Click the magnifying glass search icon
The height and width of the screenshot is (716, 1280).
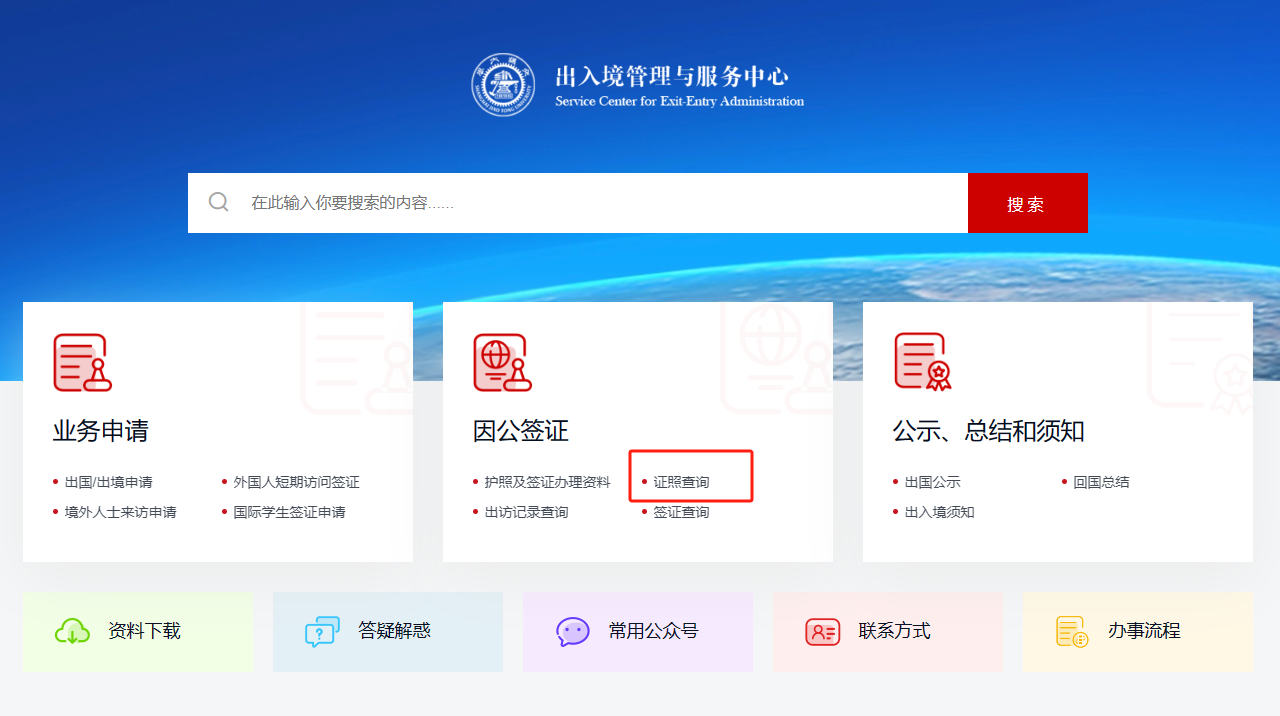coord(219,203)
